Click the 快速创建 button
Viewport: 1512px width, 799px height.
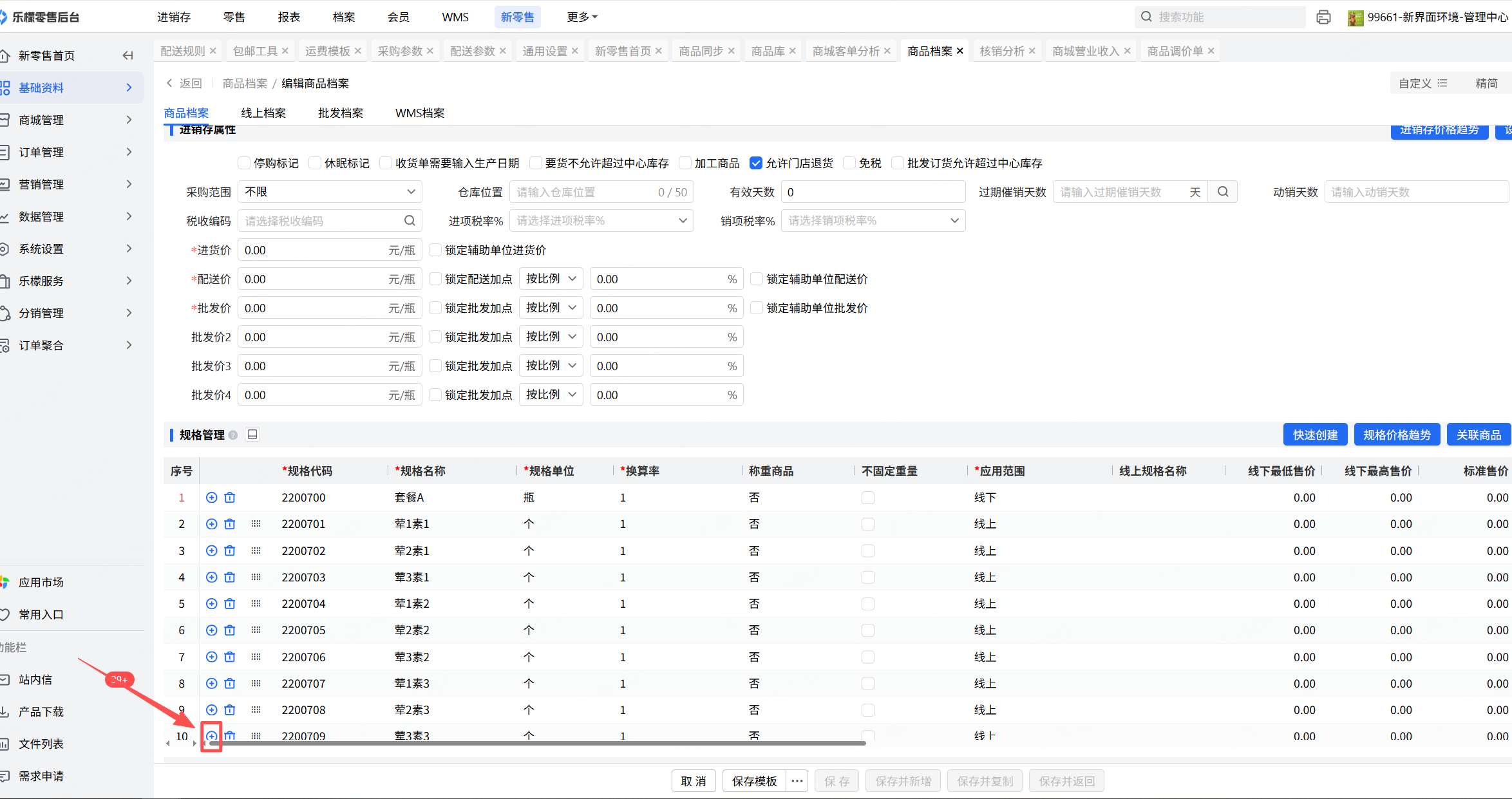click(1315, 435)
